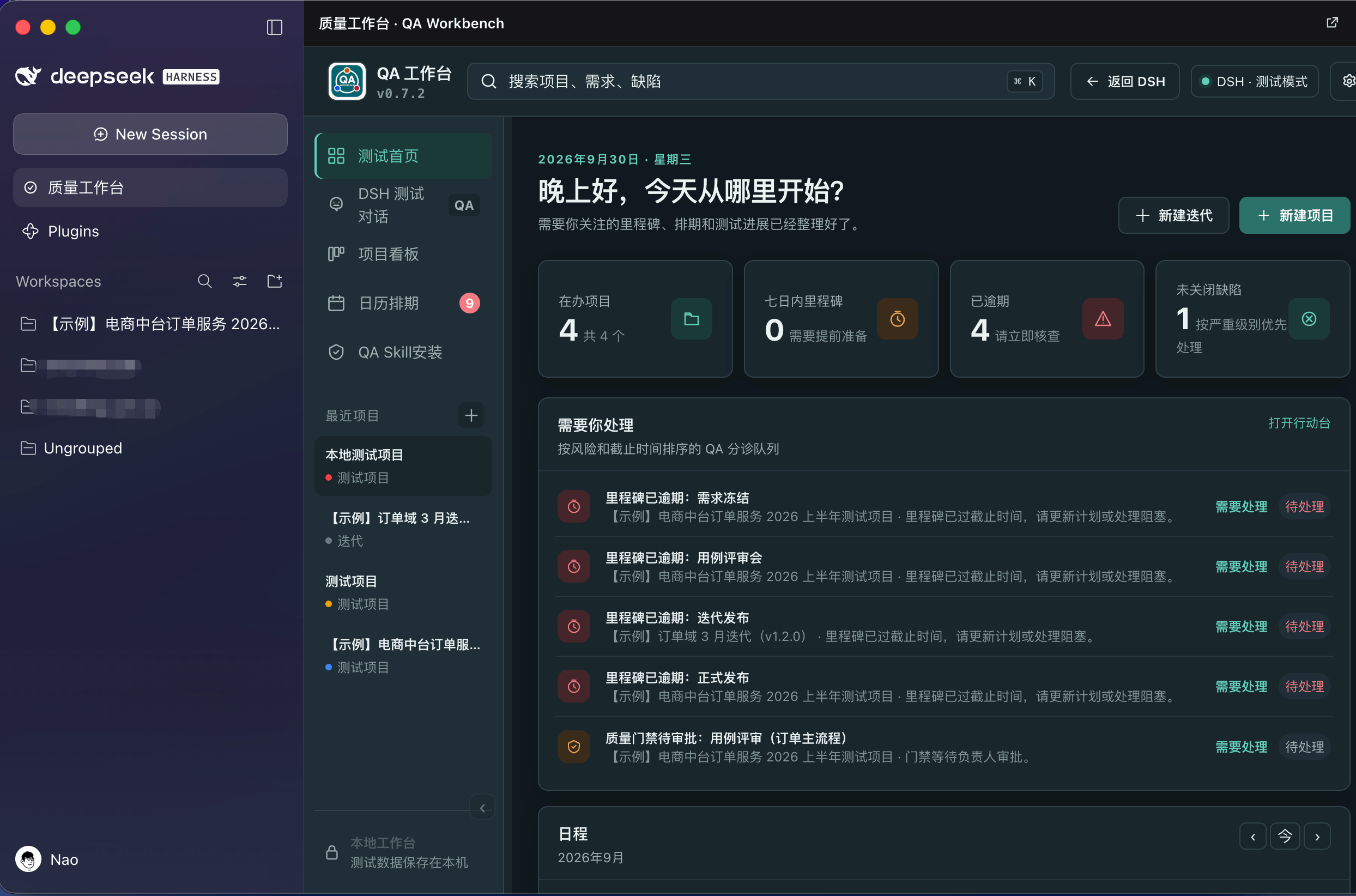The width and height of the screenshot is (1356, 896).
Task: Click the clock icon beside 需求冻结 milestone
Action: pyautogui.click(x=574, y=506)
